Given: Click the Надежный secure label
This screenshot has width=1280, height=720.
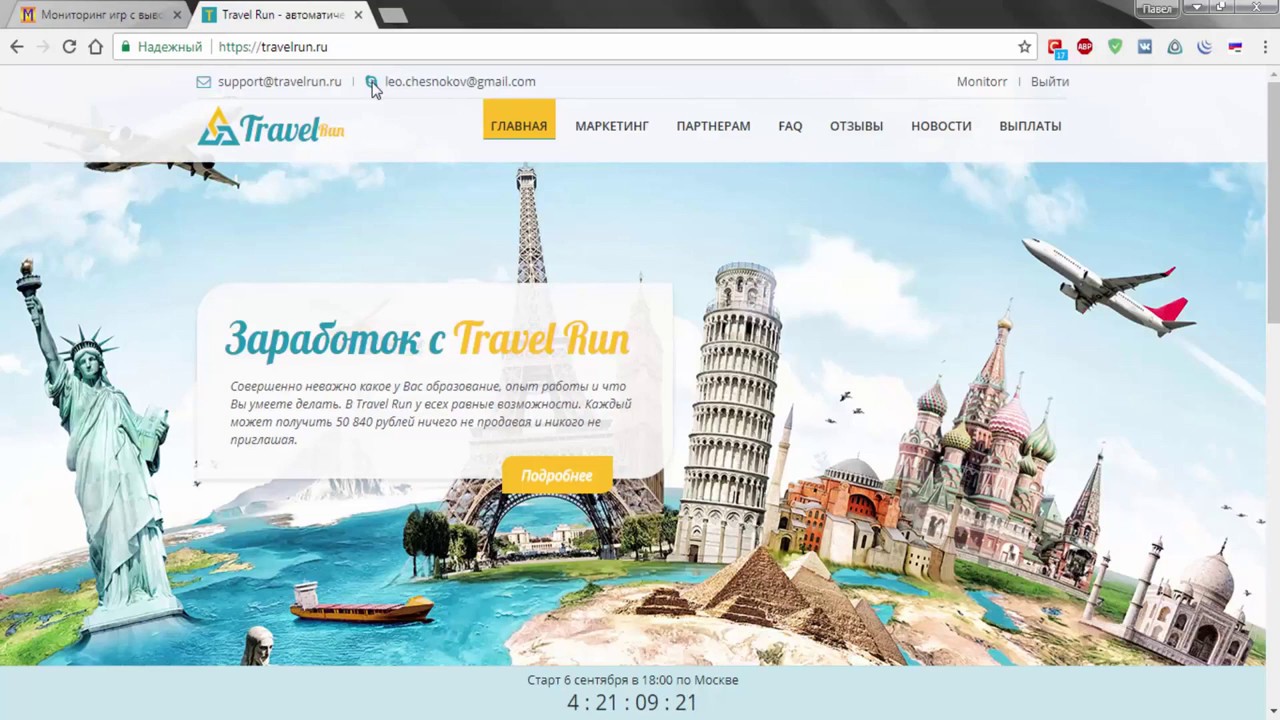Looking at the screenshot, I should point(170,47).
